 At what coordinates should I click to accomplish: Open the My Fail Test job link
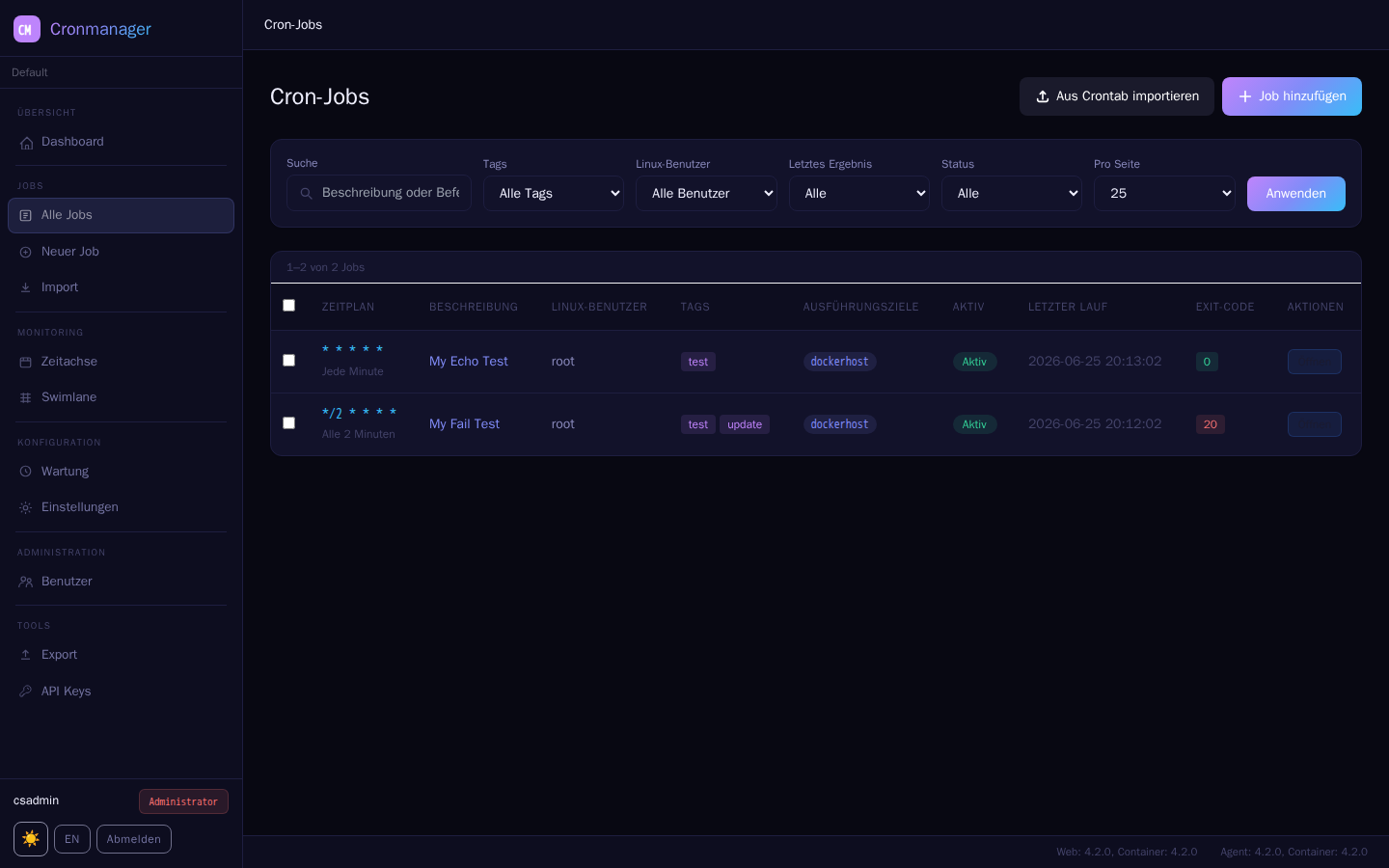[x=464, y=424]
